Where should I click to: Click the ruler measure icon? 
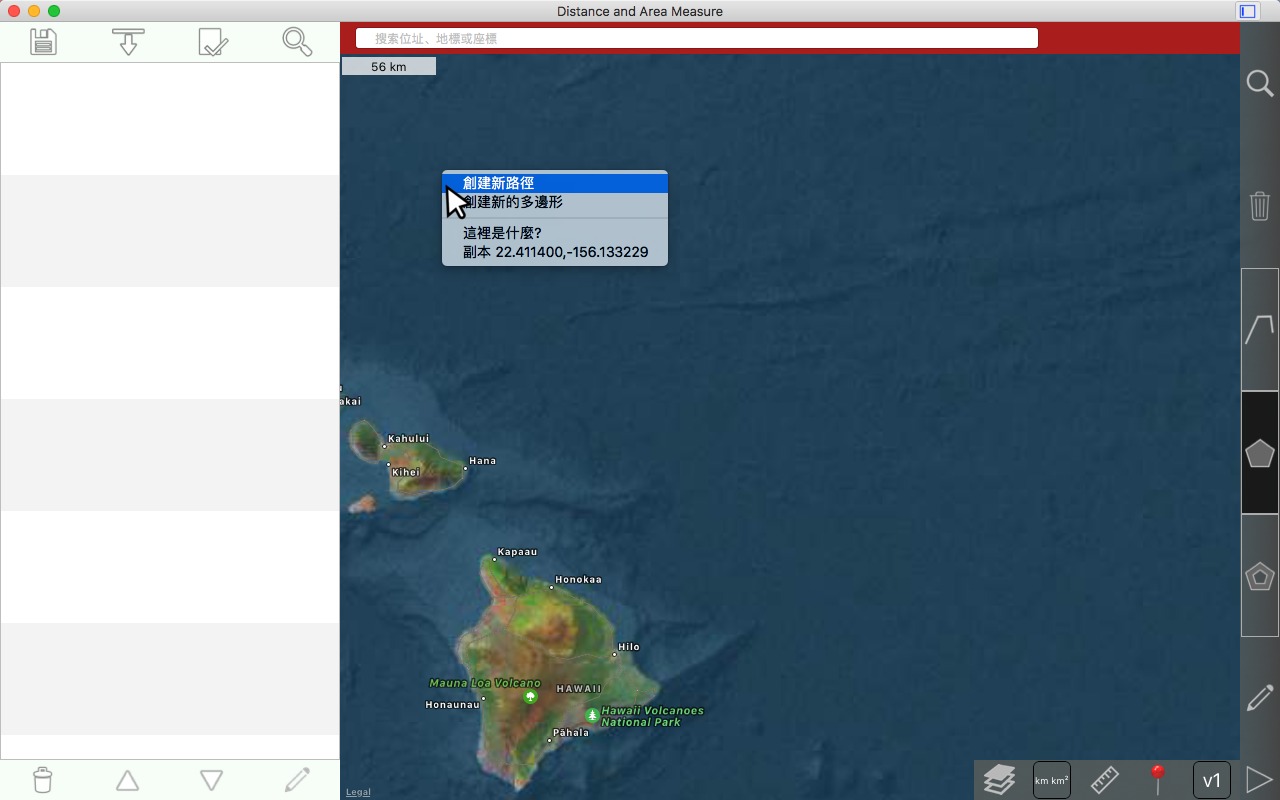point(1104,779)
